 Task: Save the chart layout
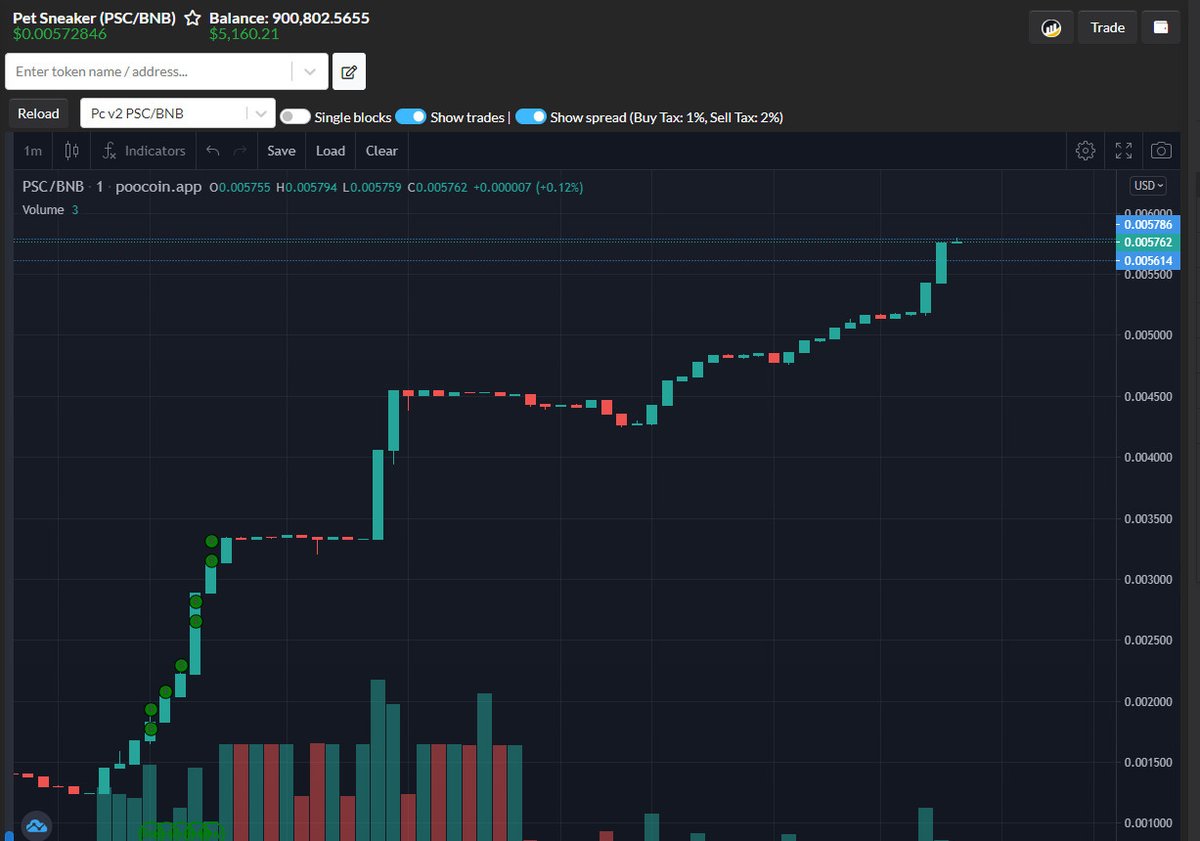(281, 151)
